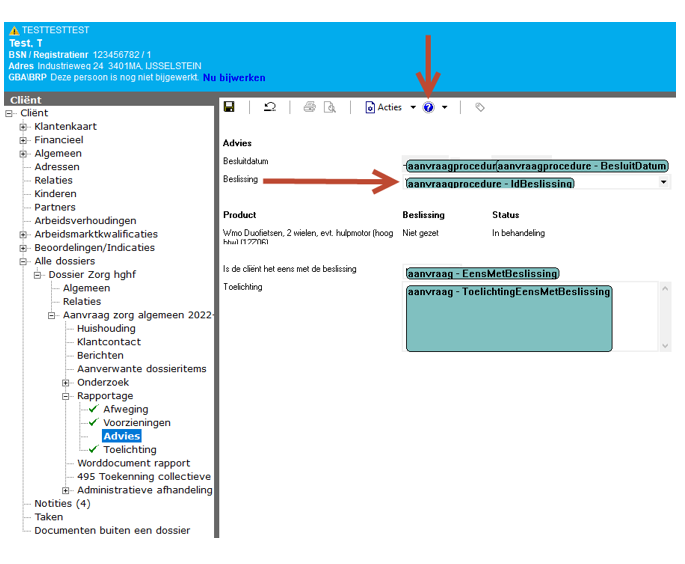Click the print icon in toolbar

(x=310, y=107)
